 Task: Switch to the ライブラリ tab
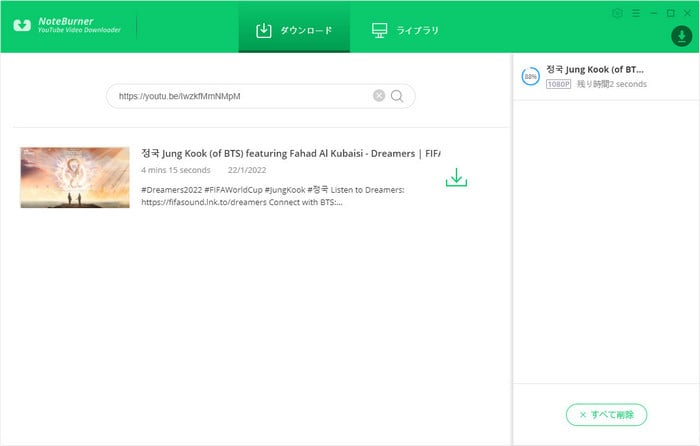[405, 30]
